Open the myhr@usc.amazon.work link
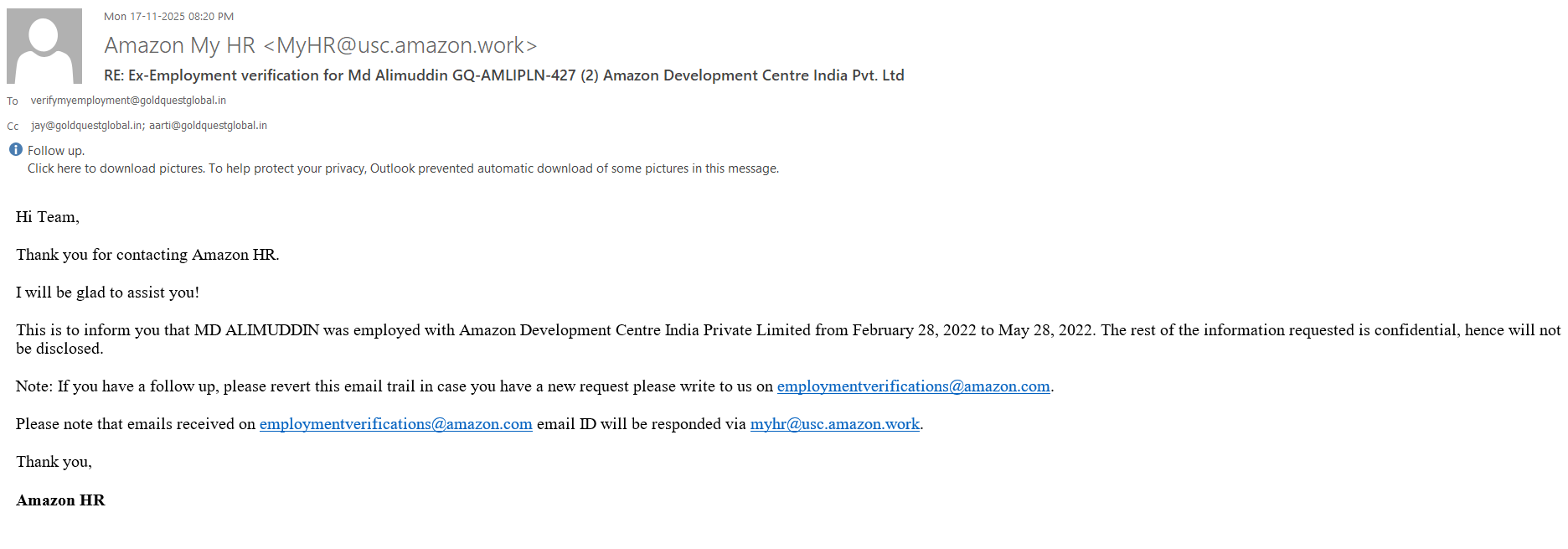 pyautogui.click(x=834, y=424)
